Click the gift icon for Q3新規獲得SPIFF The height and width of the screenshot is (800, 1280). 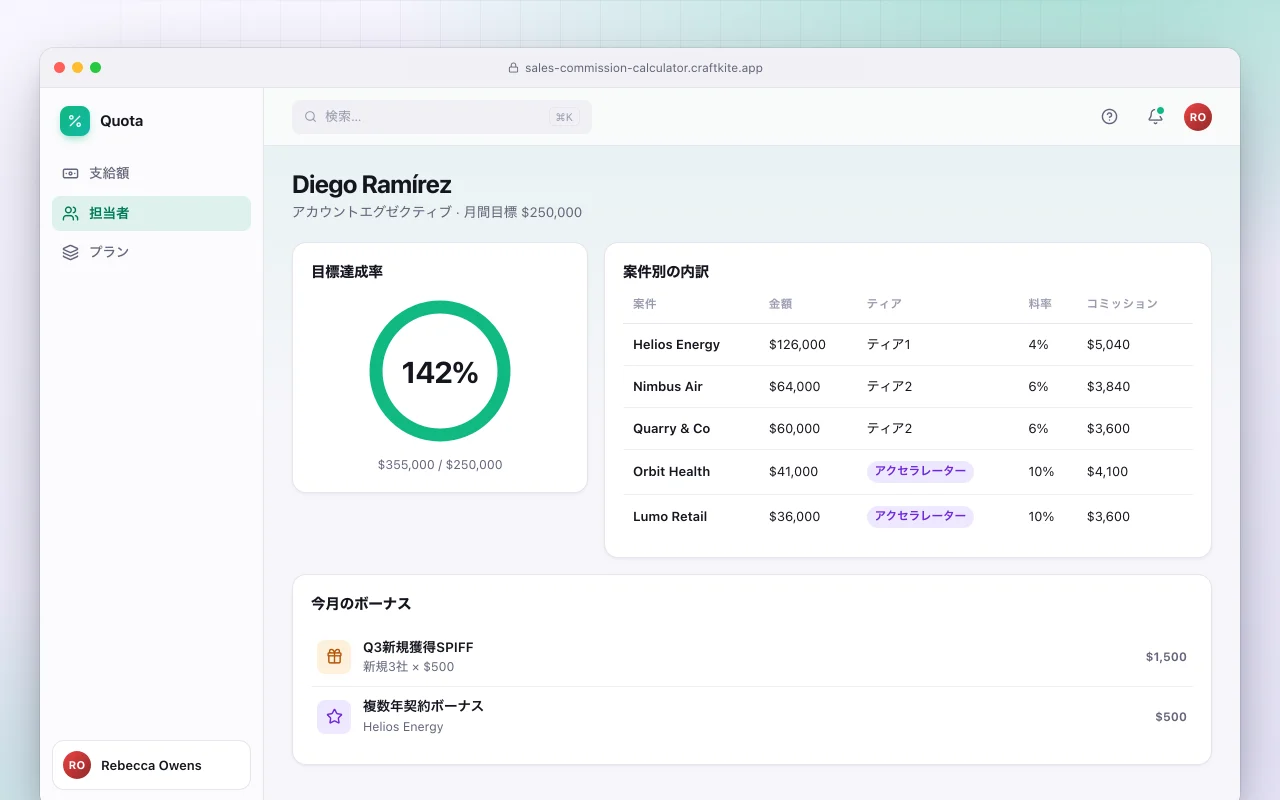tap(334, 657)
